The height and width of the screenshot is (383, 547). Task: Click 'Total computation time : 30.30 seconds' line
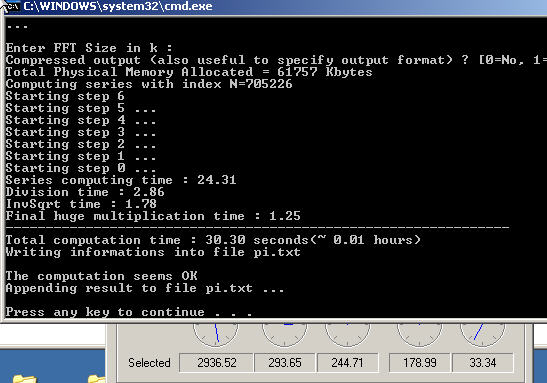213,240
